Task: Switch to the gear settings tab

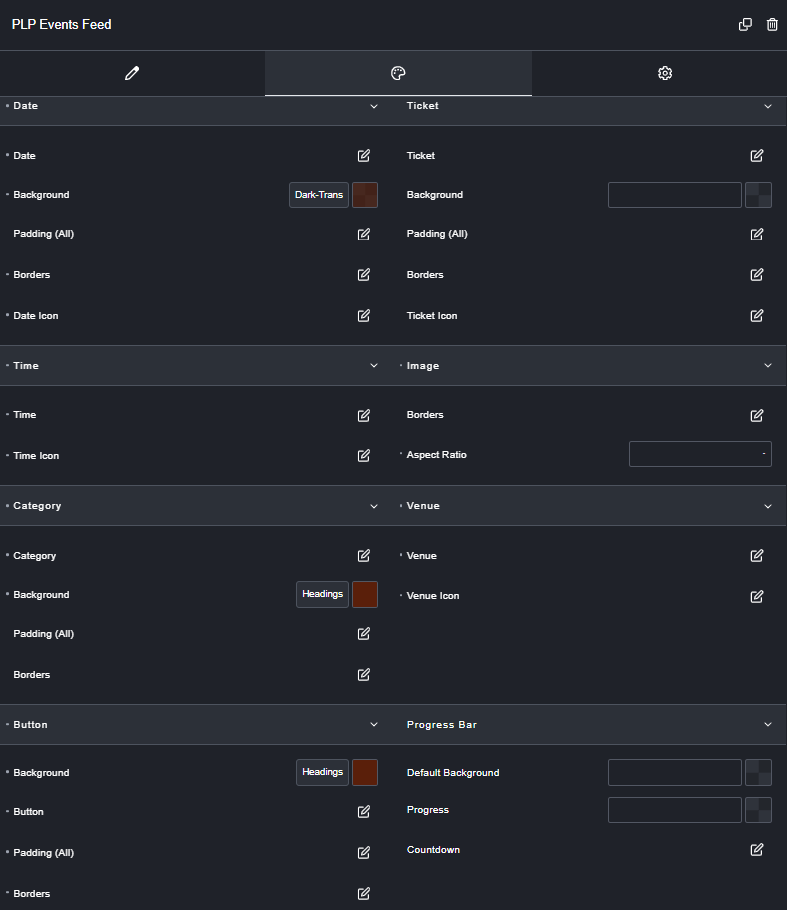Action: pos(665,73)
